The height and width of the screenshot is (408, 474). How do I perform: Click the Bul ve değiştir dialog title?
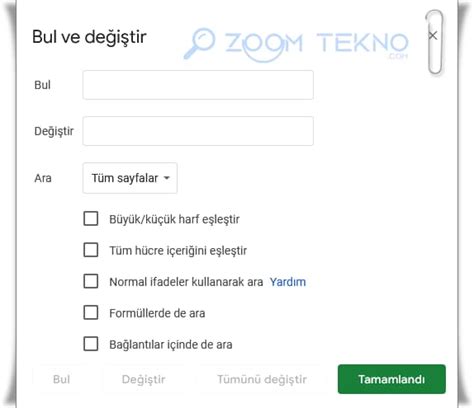click(x=89, y=37)
